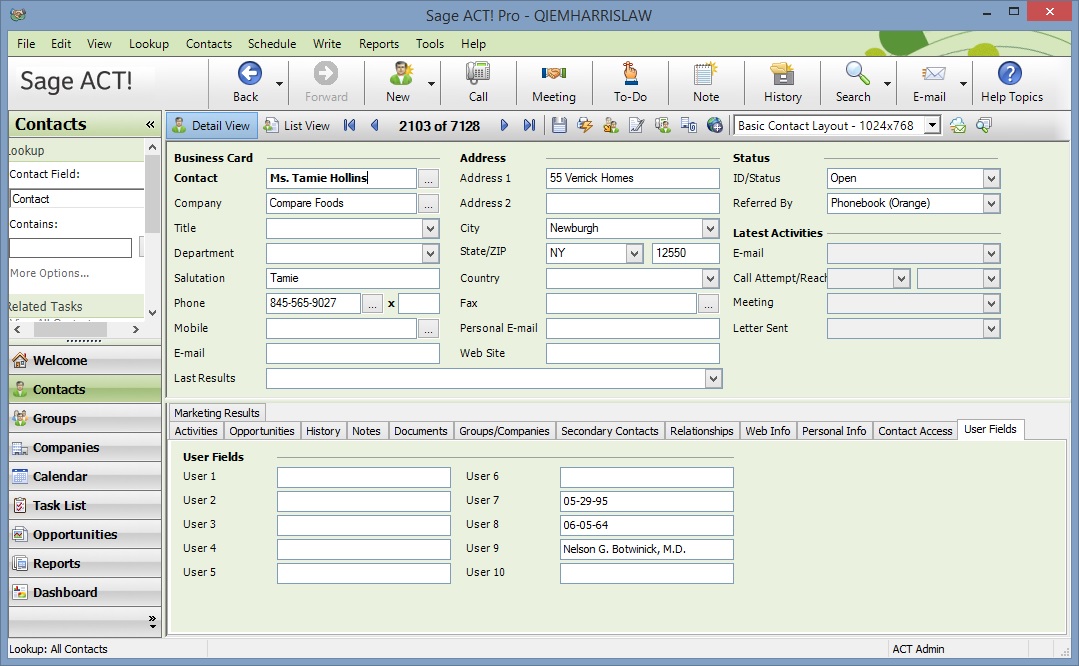Click the More Options link

click(x=50, y=273)
